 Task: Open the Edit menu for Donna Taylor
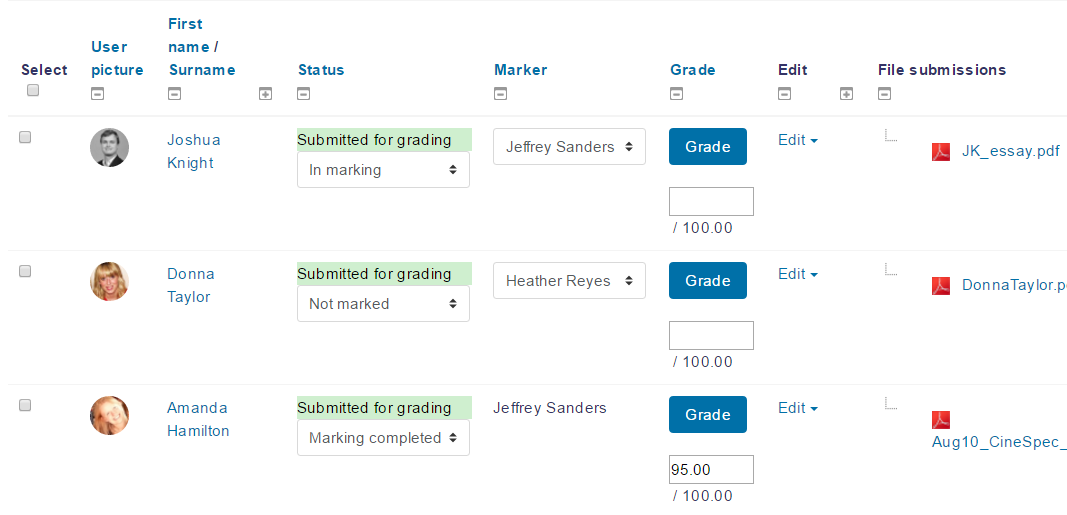coord(798,274)
